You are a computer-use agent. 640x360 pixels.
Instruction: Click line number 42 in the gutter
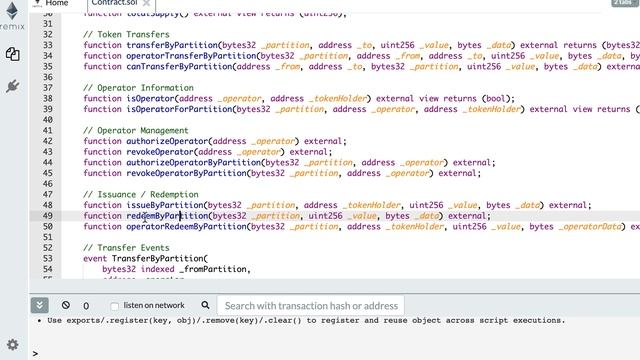click(x=48, y=141)
